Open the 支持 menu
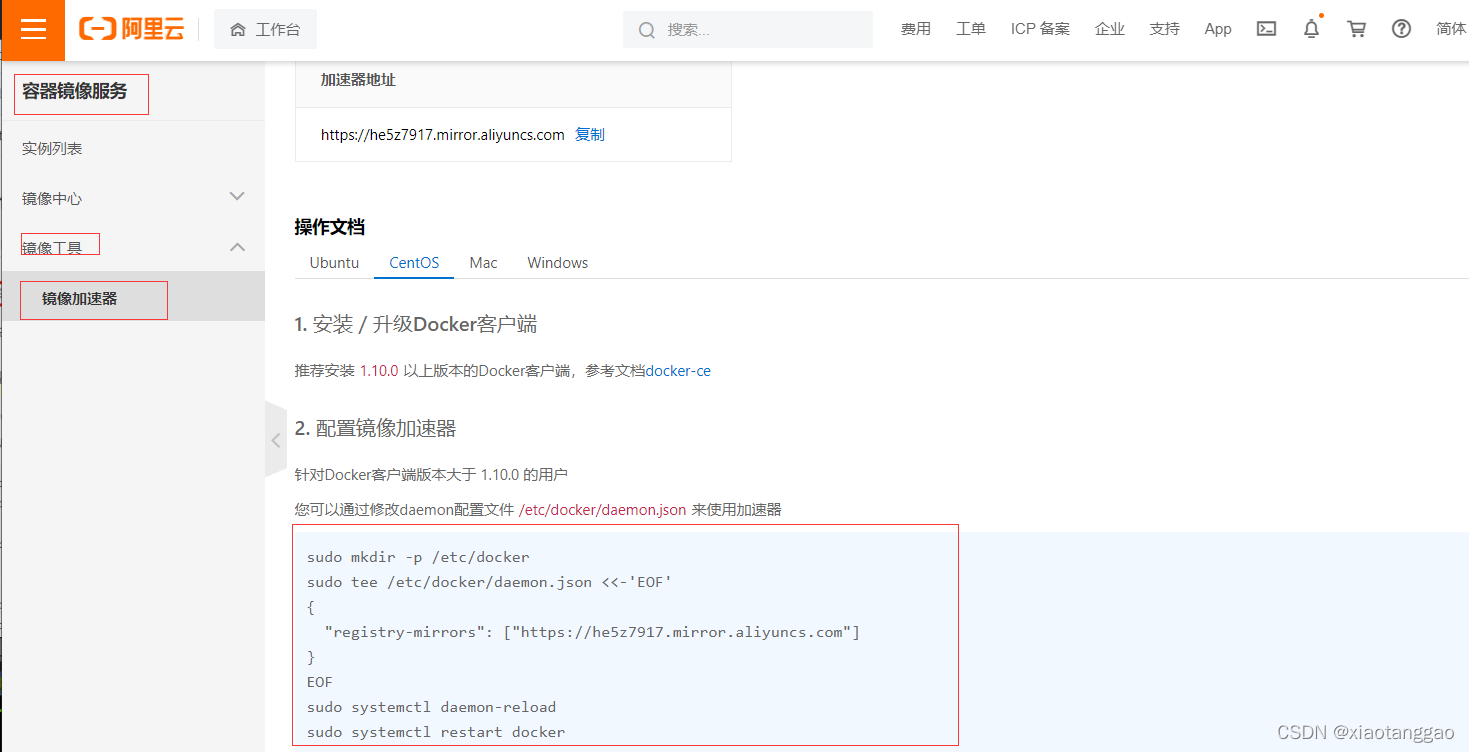 [x=1164, y=29]
